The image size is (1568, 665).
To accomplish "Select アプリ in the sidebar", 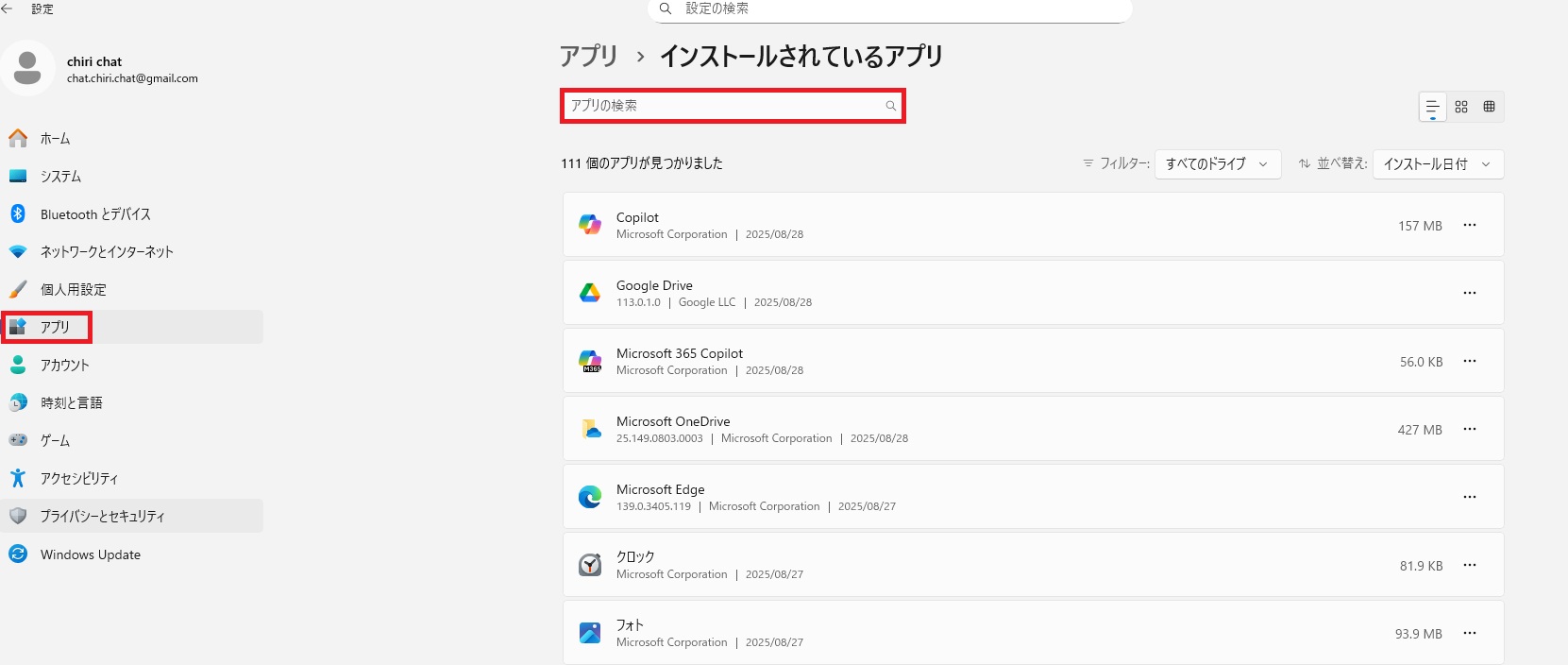I will click(x=132, y=327).
